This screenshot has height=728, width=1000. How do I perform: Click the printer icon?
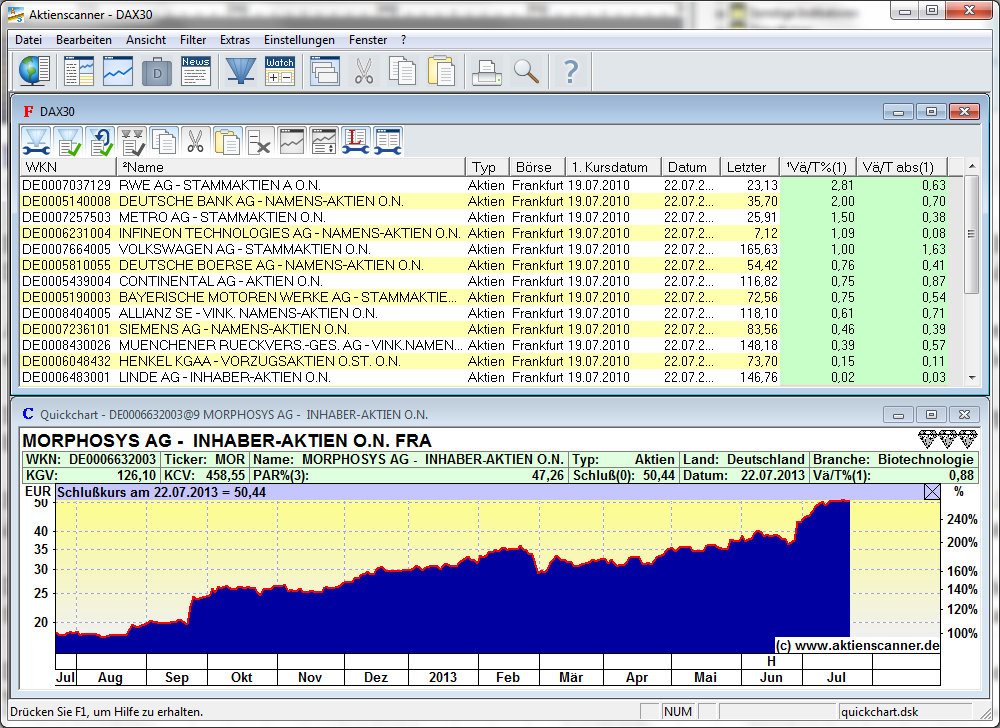487,71
